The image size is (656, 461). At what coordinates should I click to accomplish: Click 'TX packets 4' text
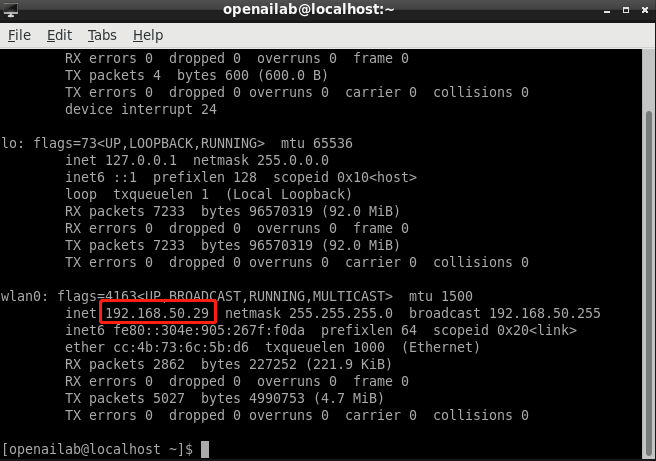(x=113, y=75)
